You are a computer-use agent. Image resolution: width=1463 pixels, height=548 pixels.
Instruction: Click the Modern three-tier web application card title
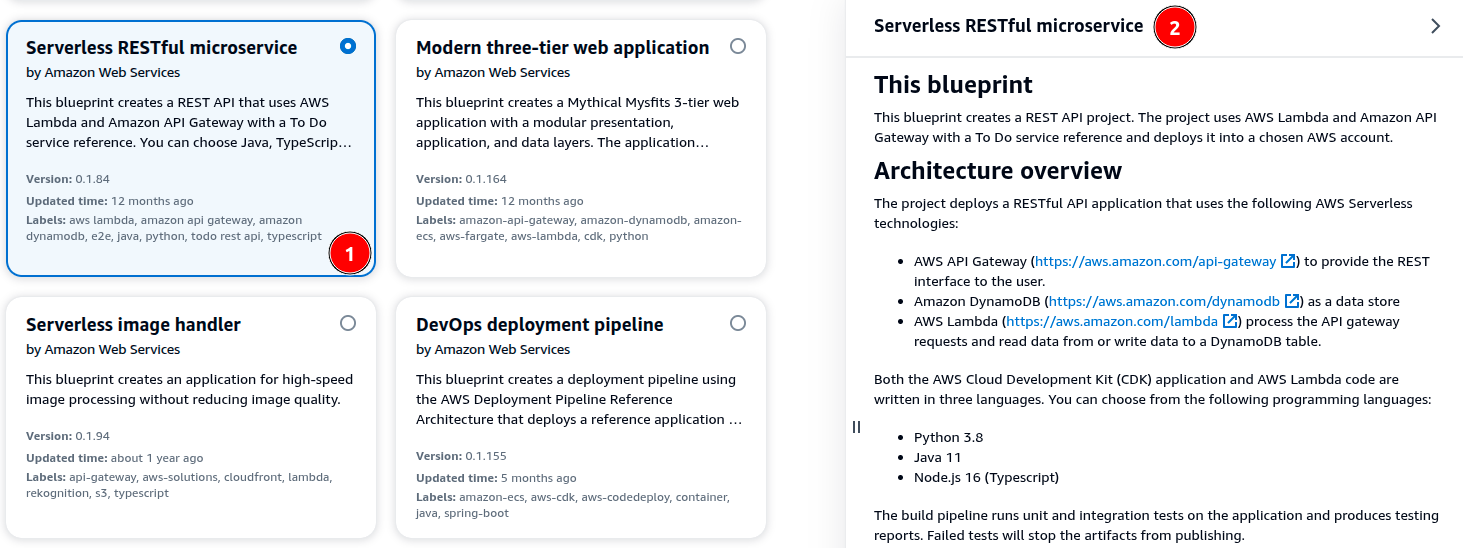tap(562, 47)
